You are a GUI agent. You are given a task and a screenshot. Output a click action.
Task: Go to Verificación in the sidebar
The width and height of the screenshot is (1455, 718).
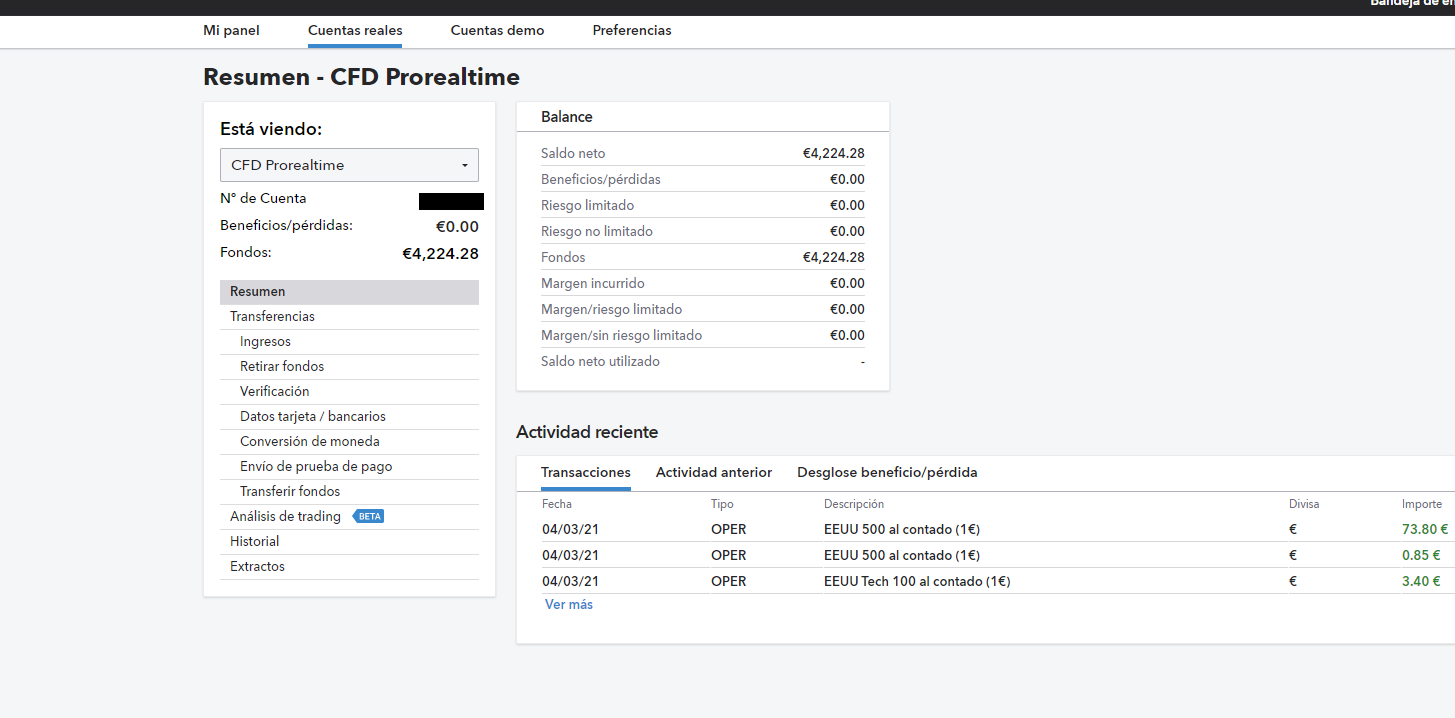(x=275, y=392)
